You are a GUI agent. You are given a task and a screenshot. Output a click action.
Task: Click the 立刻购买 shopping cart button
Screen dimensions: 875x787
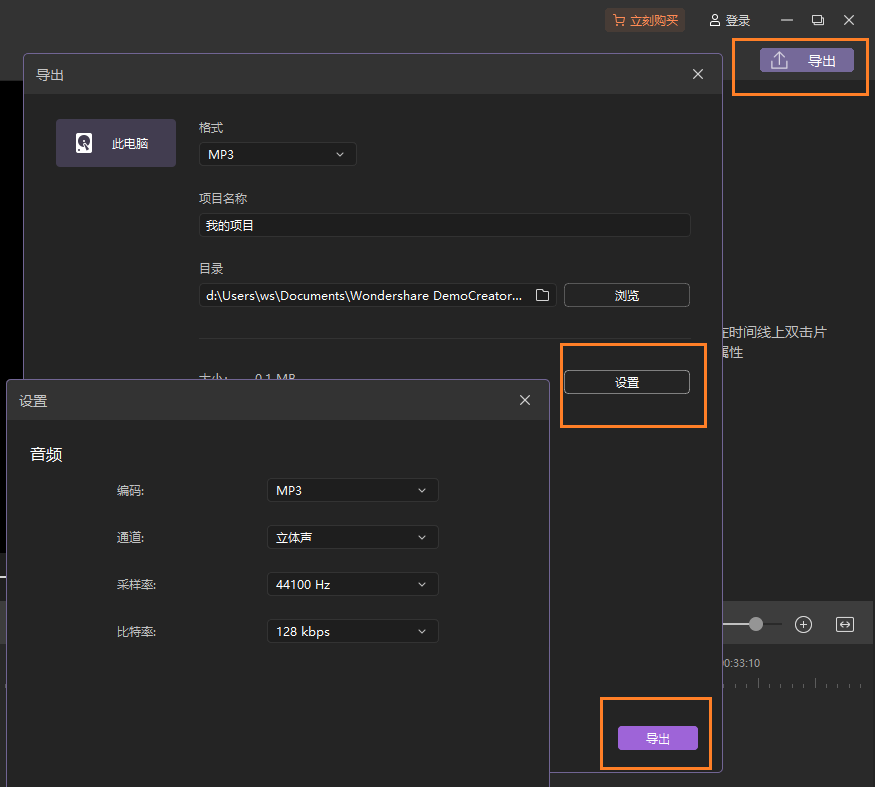pos(645,20)
